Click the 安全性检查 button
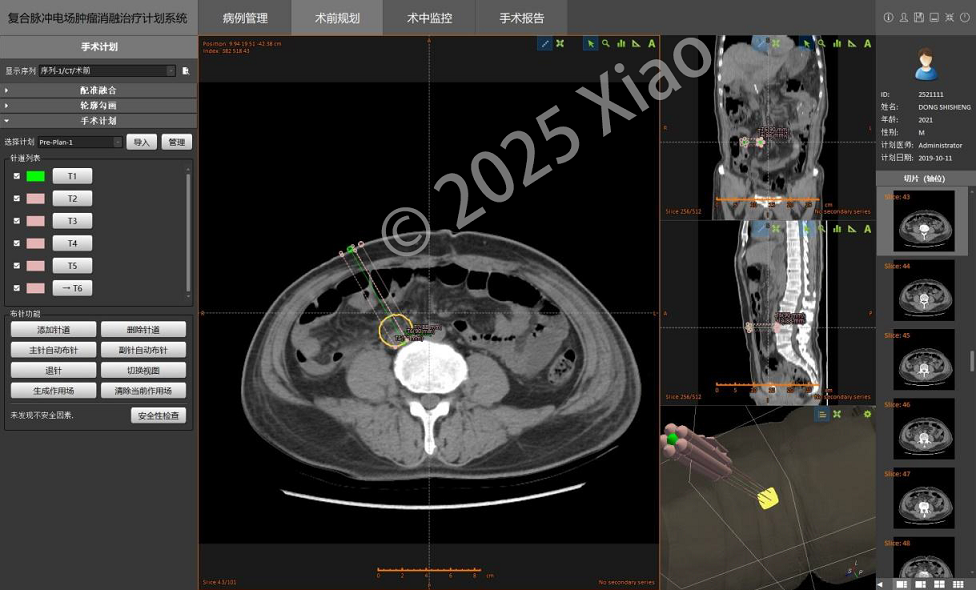Viewport: 976px width, 590px height. click(x=159, y=415)
